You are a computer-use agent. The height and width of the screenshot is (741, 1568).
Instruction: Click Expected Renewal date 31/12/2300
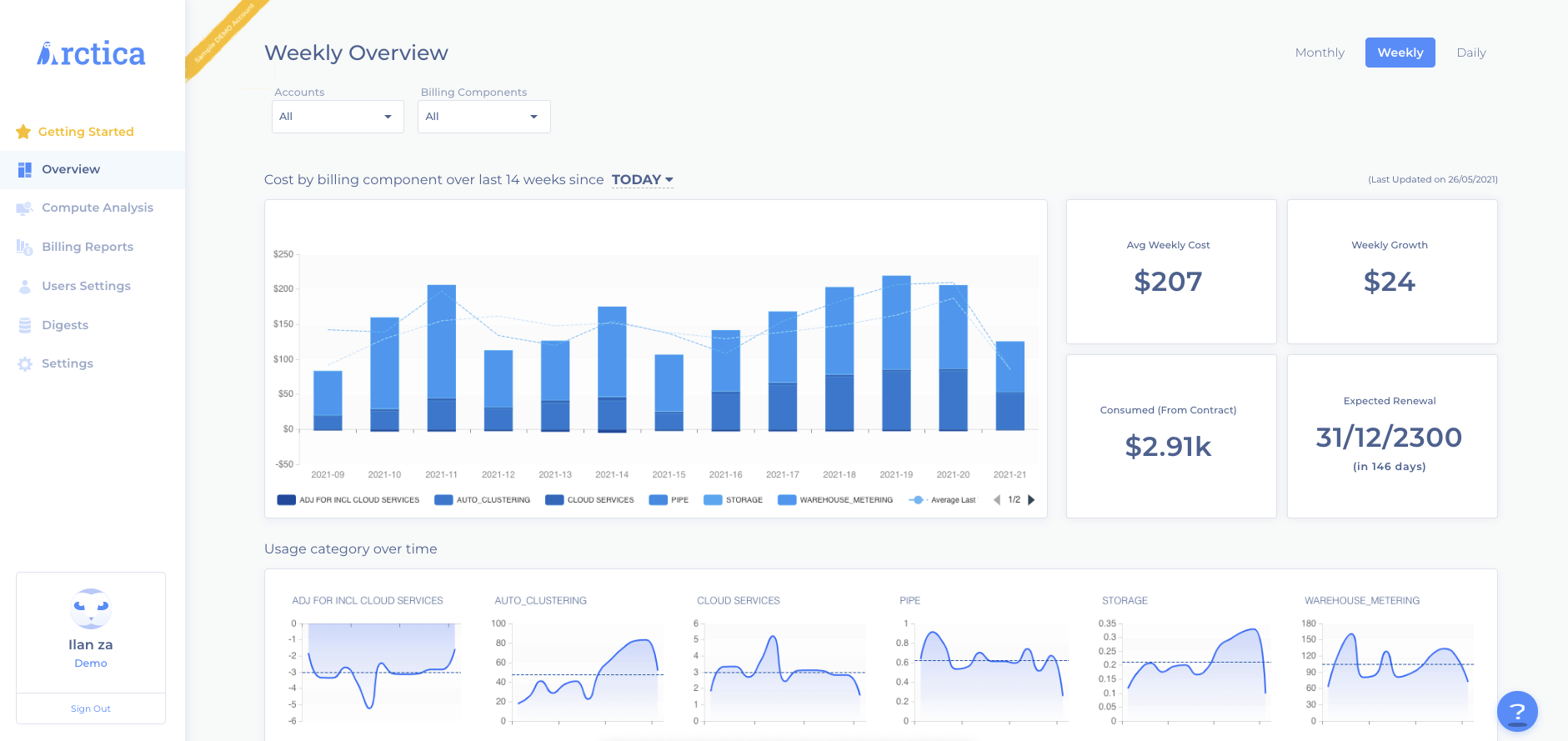[1390, 438]
